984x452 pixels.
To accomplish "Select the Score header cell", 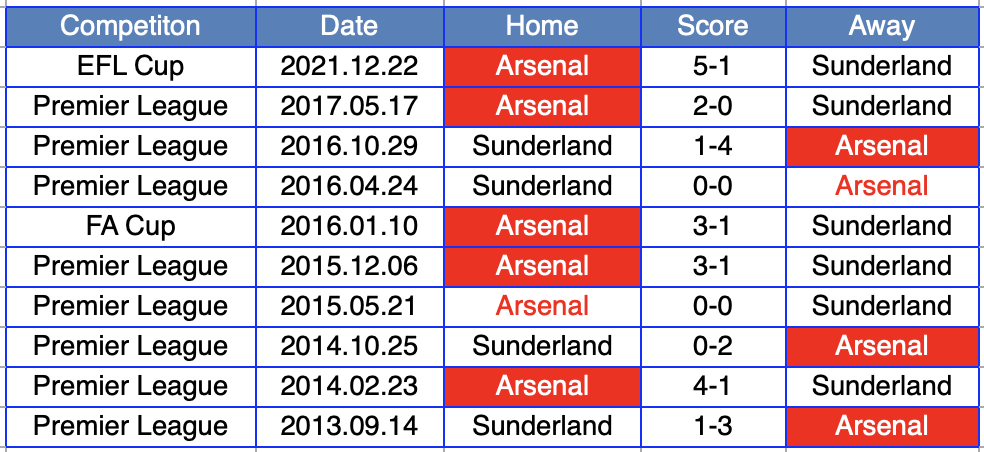I will (712, 26).
